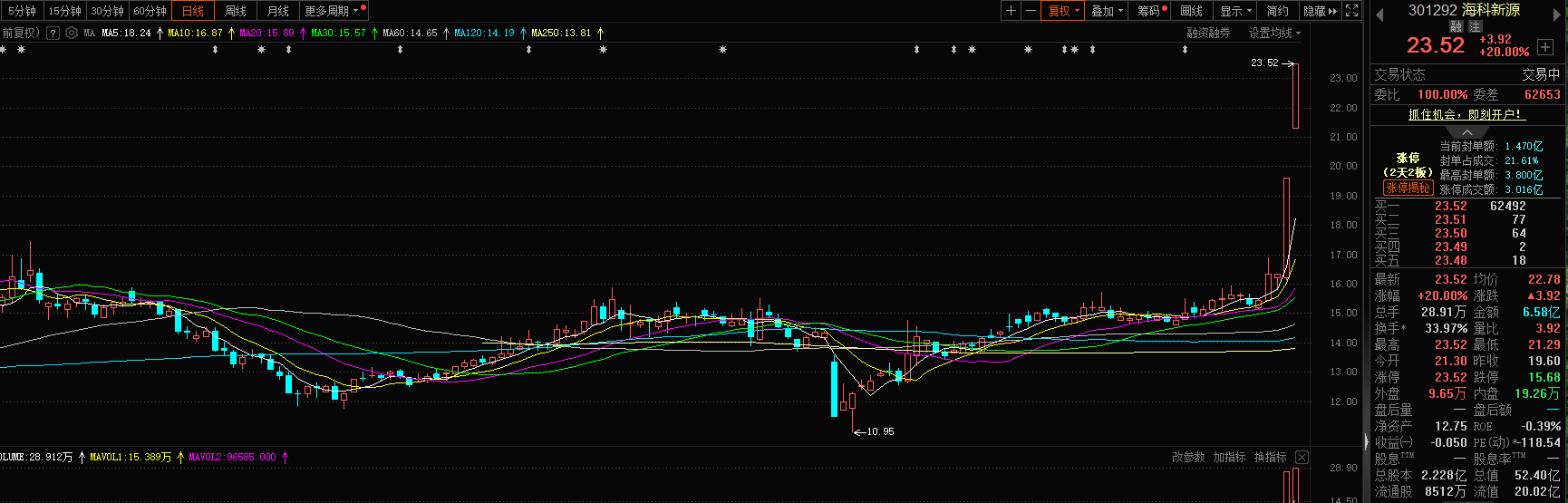The image size is (1568, 503).
Task: Open the 复权 dropdown
Action: 1064,11
